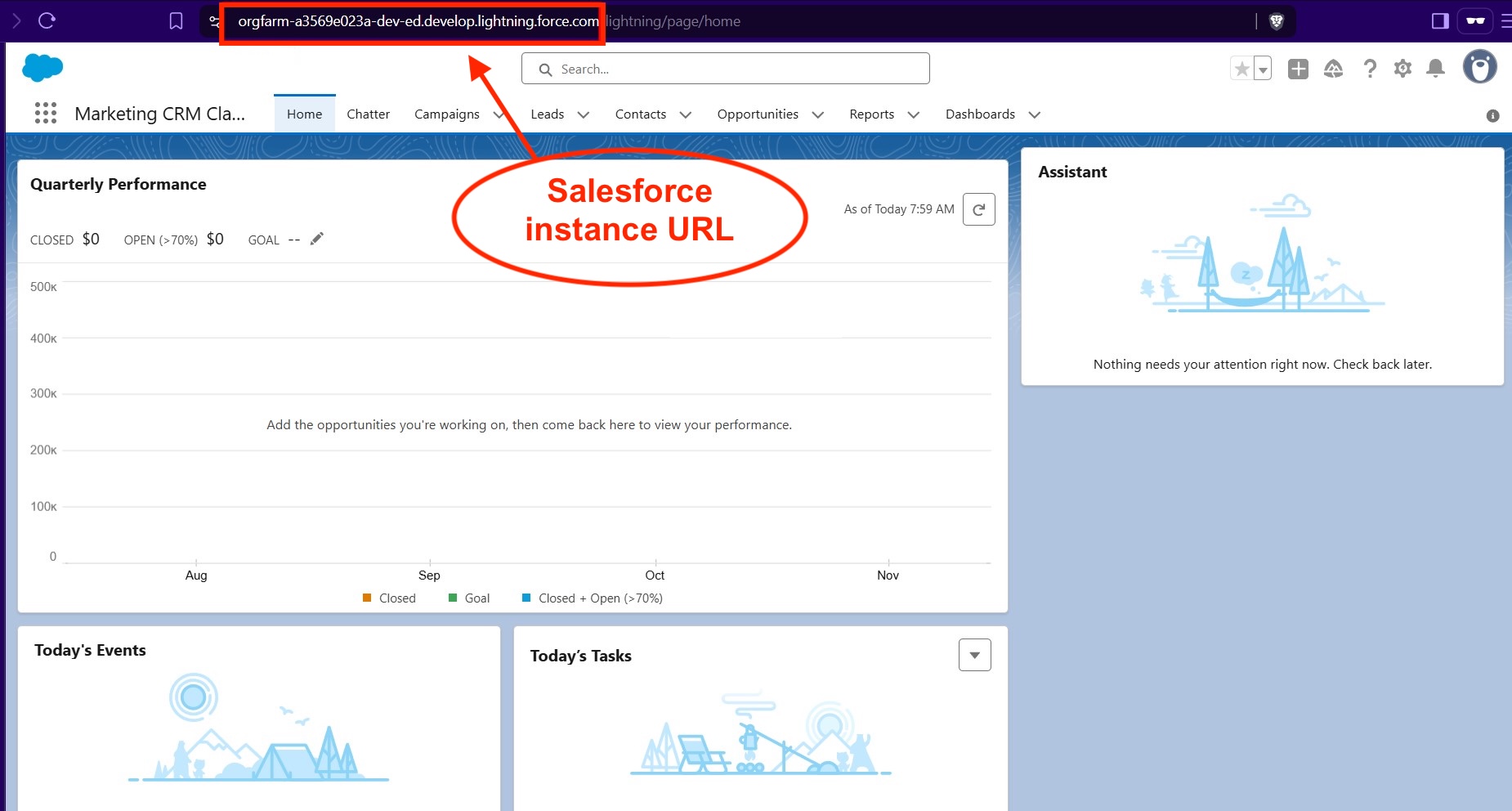1512x811 pixels.
Task: Open the Leads tab
Action: point(547,114)
